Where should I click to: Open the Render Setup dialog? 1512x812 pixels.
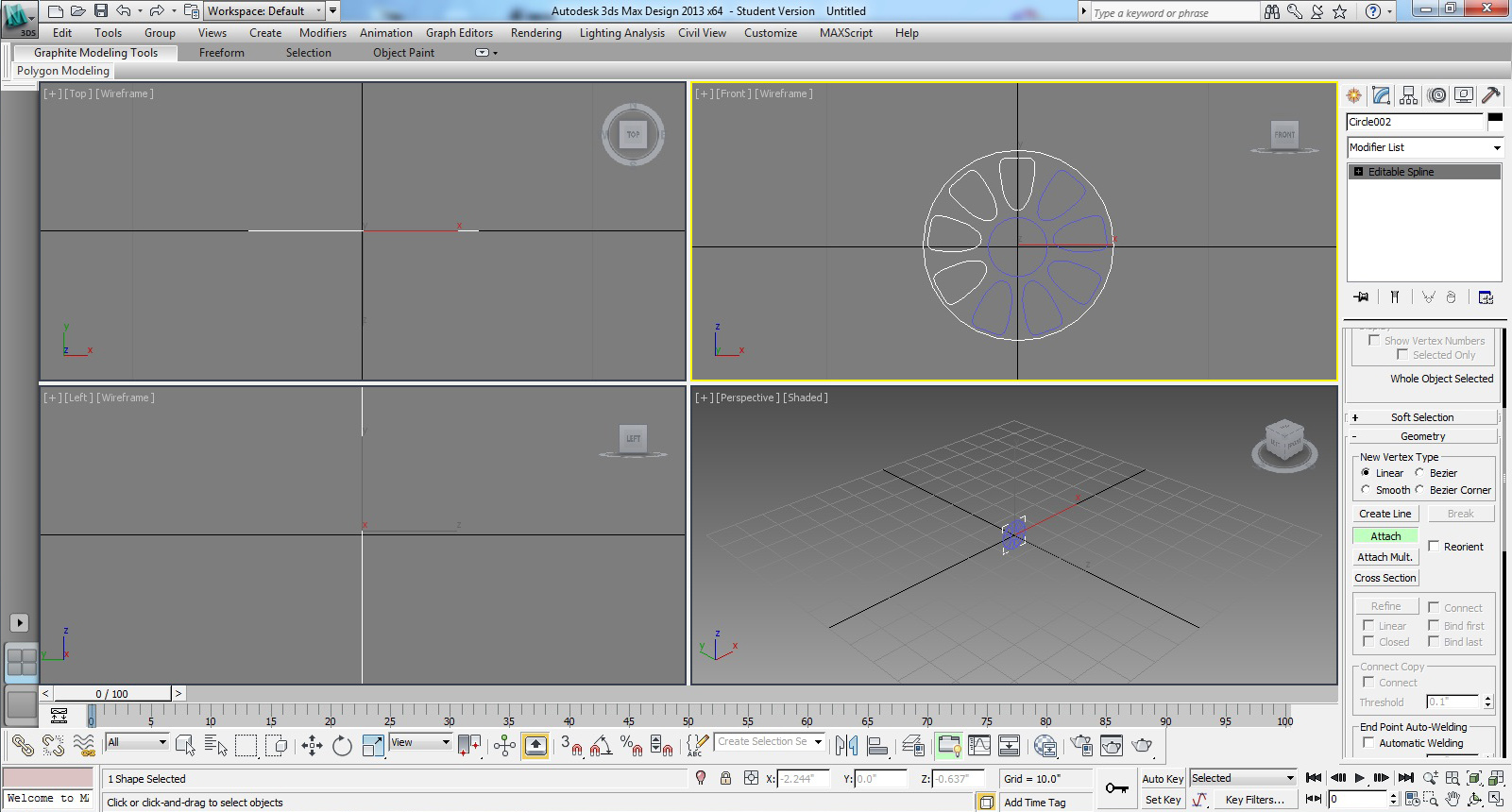coord(1081,746)
